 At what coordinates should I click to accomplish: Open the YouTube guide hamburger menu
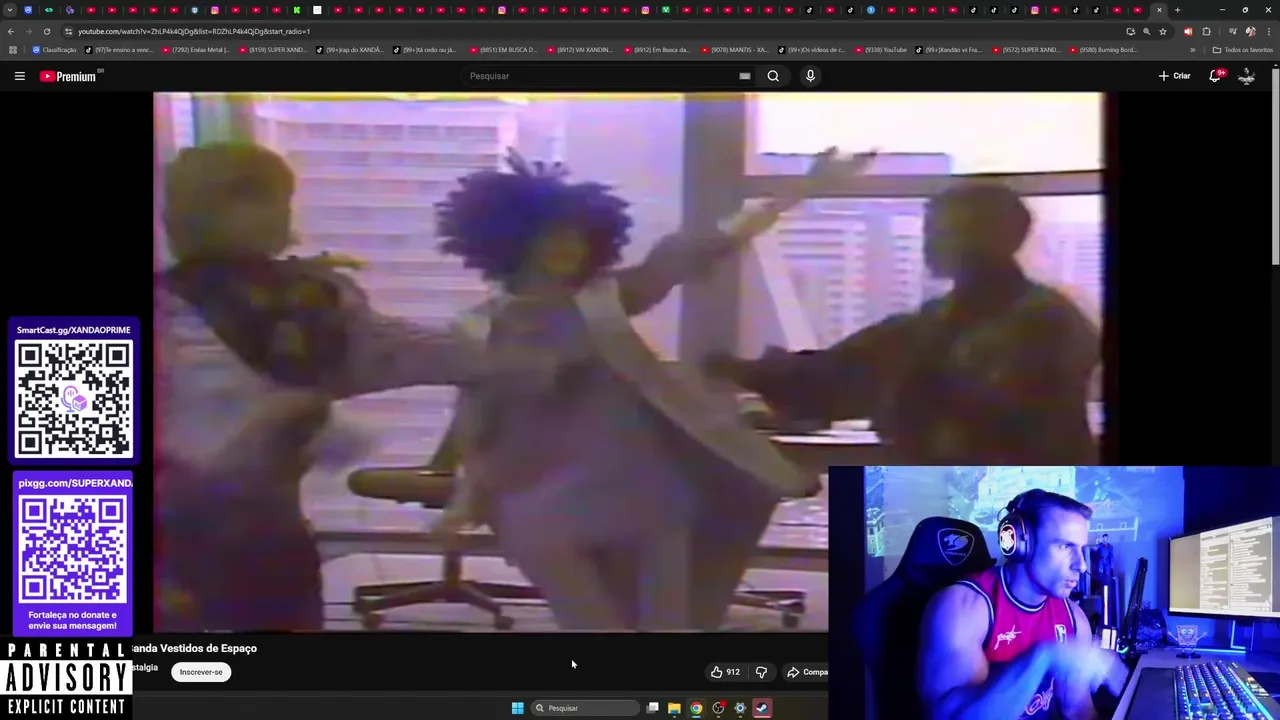pyautogui.click(x=19, y=76)
